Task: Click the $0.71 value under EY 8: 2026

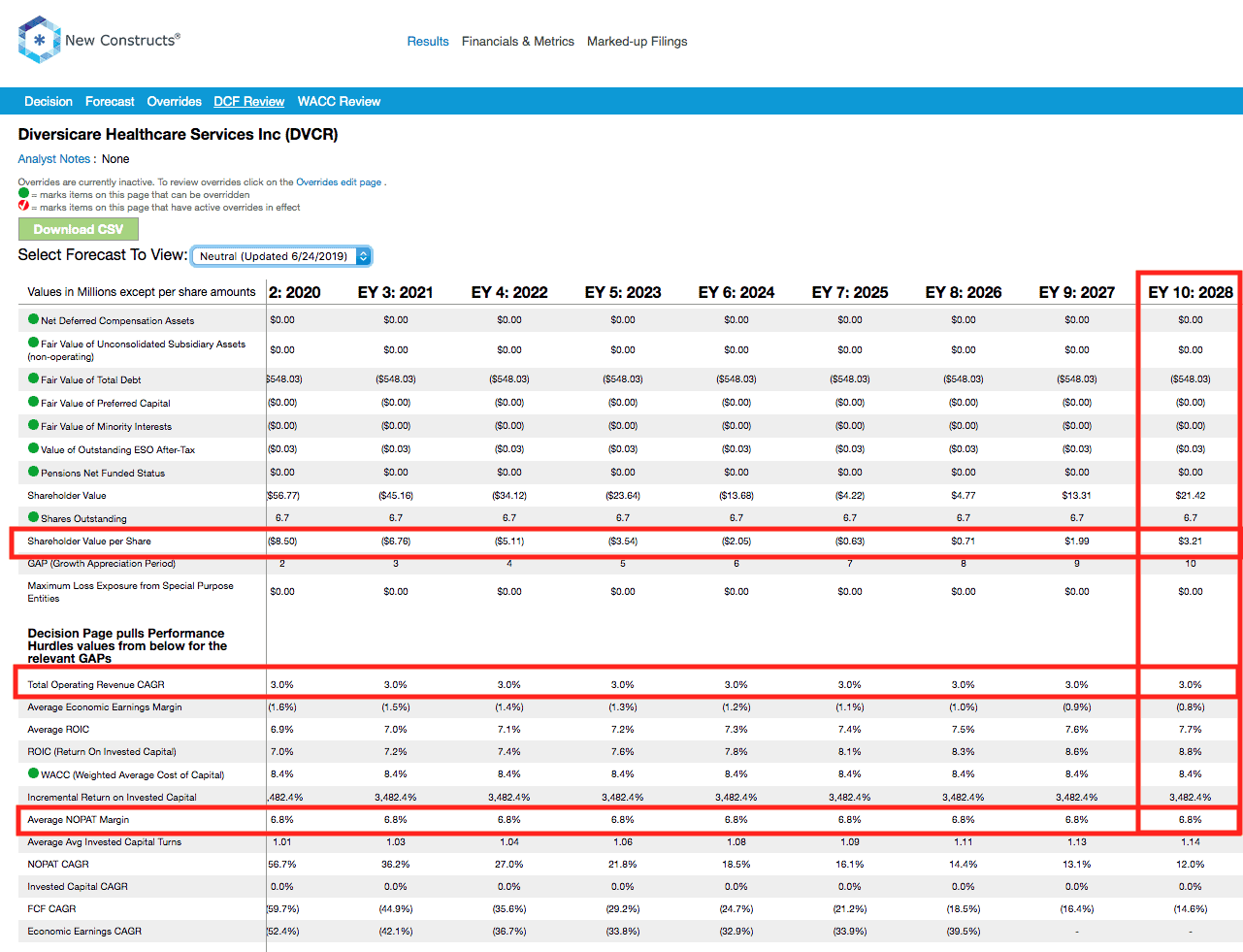Action: (x=964, y=542)
